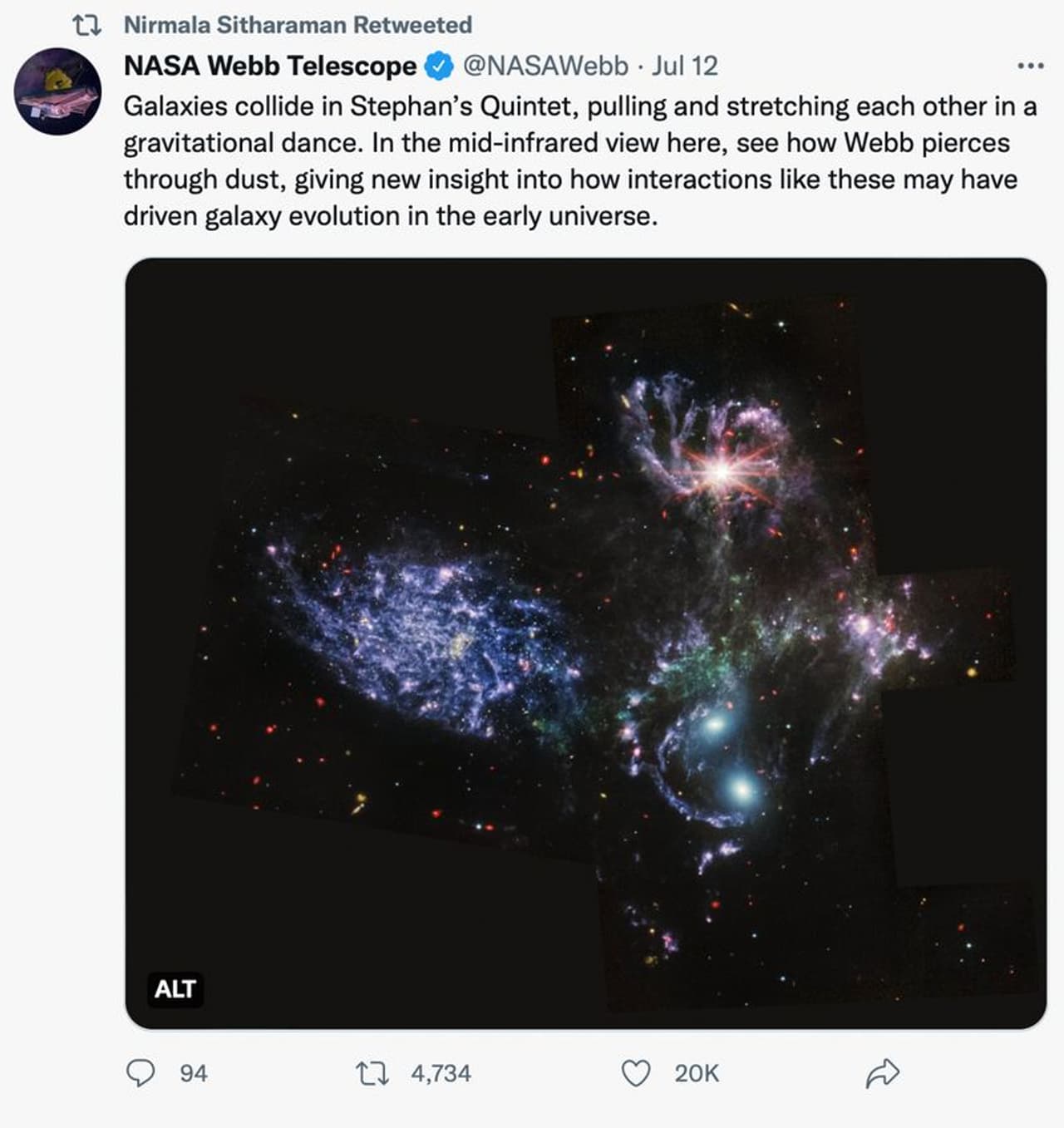View the 4,734 retweets count

[441, 1073]
